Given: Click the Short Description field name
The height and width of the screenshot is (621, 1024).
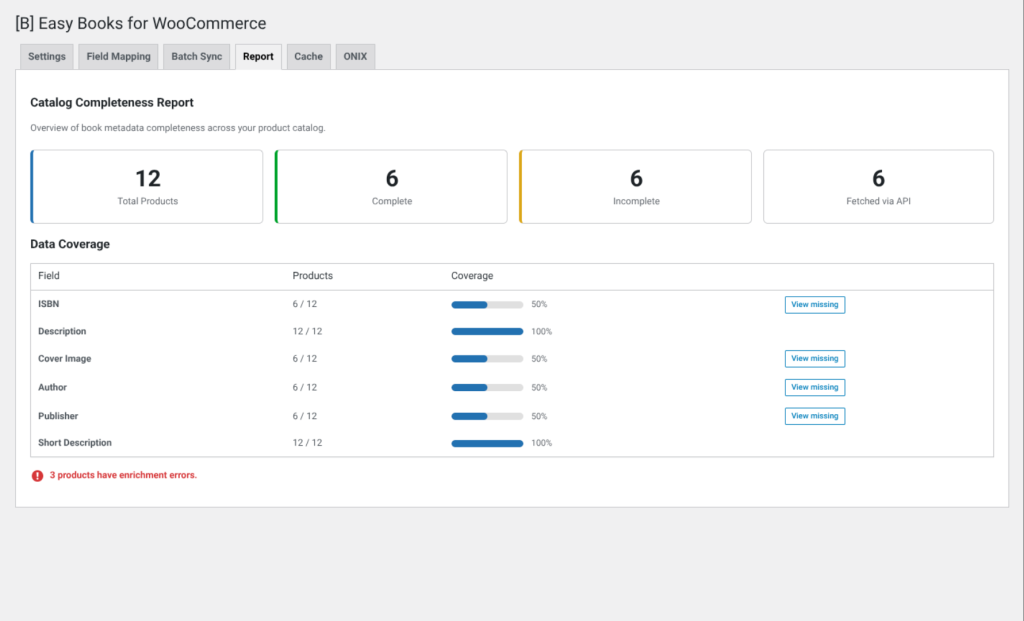Looking at the screenshot, I should (74, 443).
